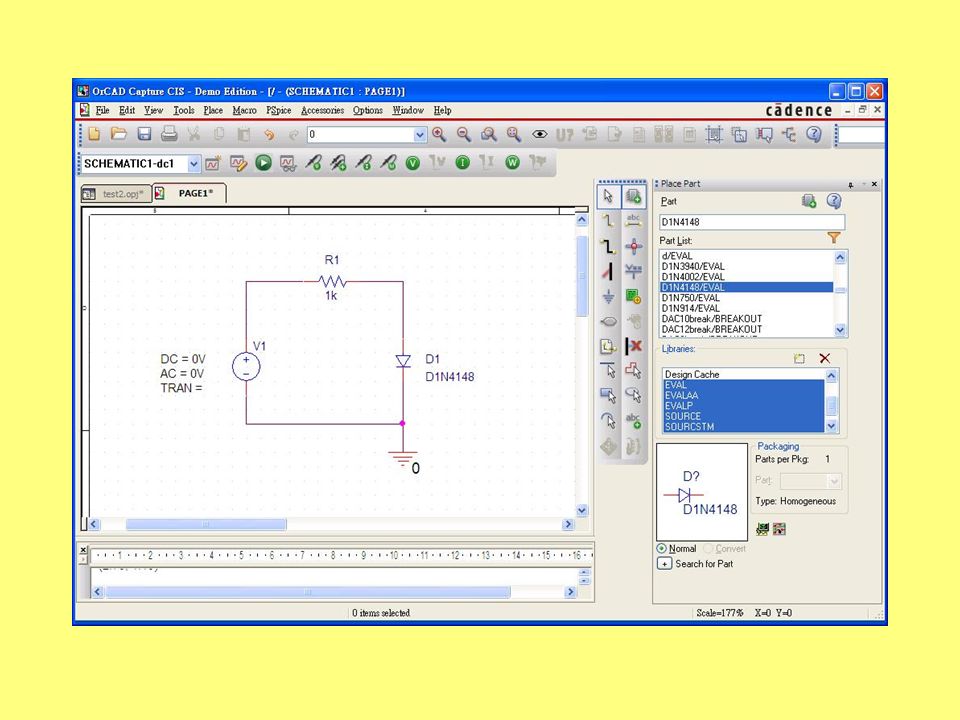The width and height of the screenshot is (960, 720).
Task: Edit the simulation profile settings
Action: tap(238, 163)
